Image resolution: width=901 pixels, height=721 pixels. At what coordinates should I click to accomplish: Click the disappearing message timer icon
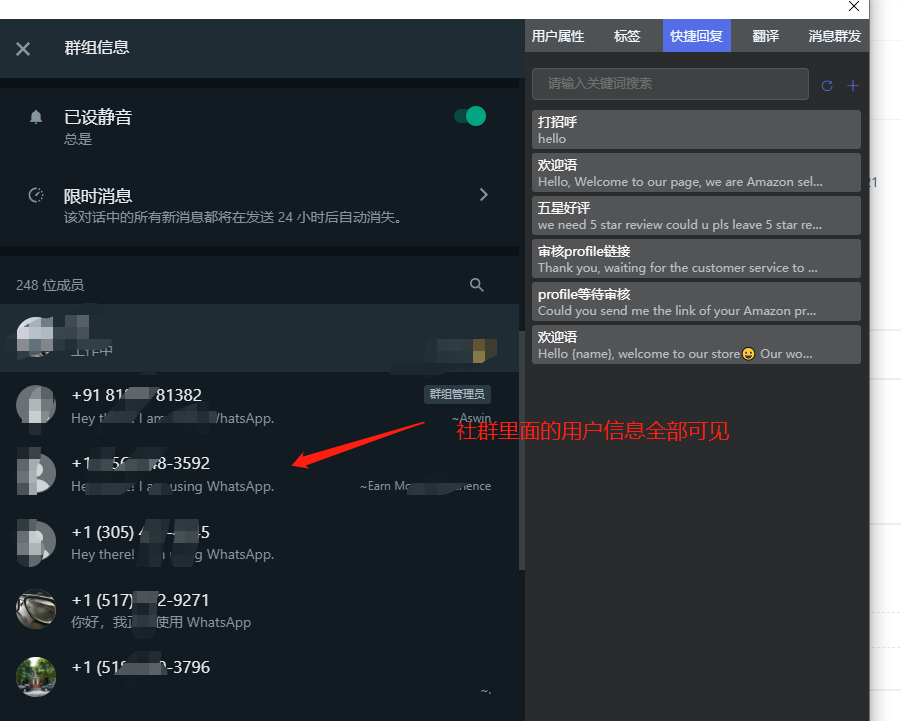click(x=37, y=195)
